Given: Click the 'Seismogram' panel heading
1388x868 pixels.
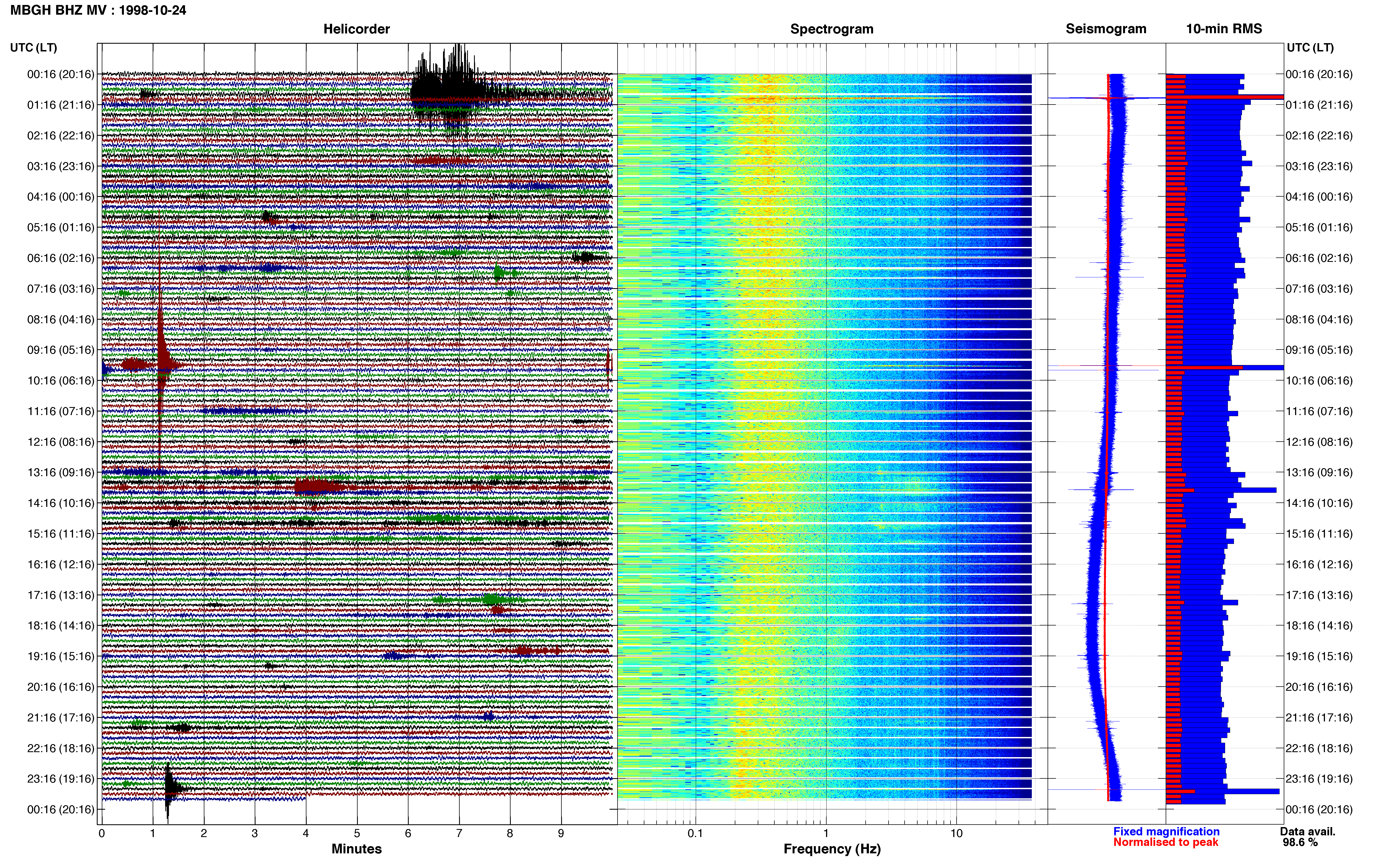Looking at the screenshot, I should [1106, 29].
